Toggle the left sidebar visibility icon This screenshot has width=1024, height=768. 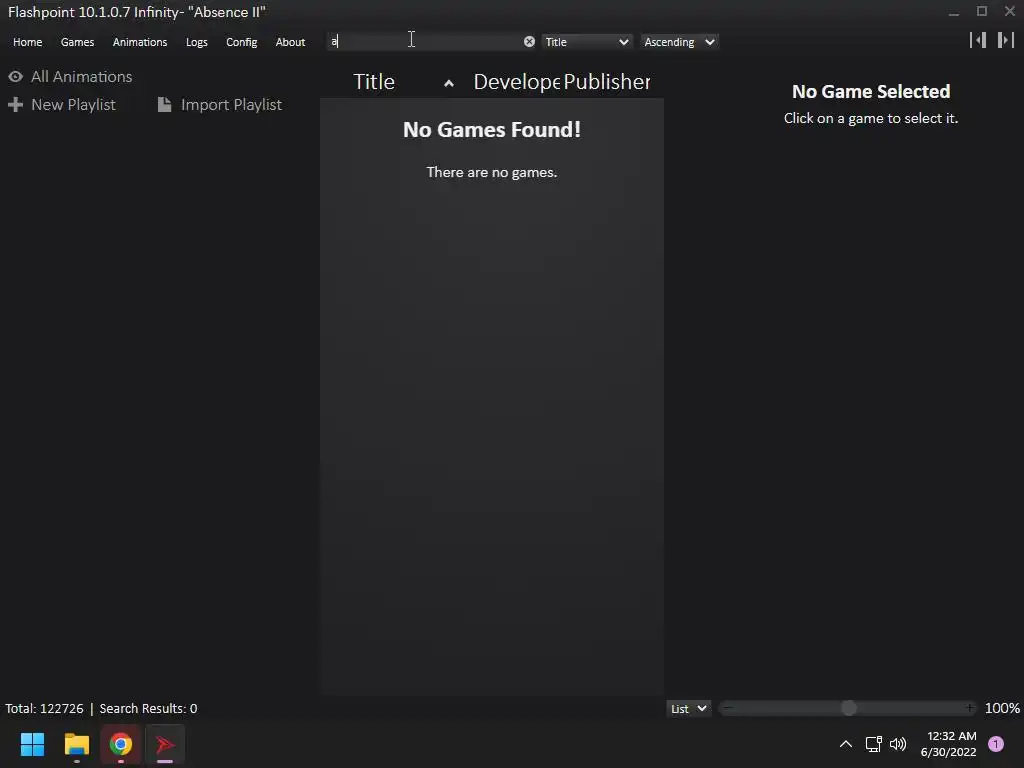(x=978, y=40)
